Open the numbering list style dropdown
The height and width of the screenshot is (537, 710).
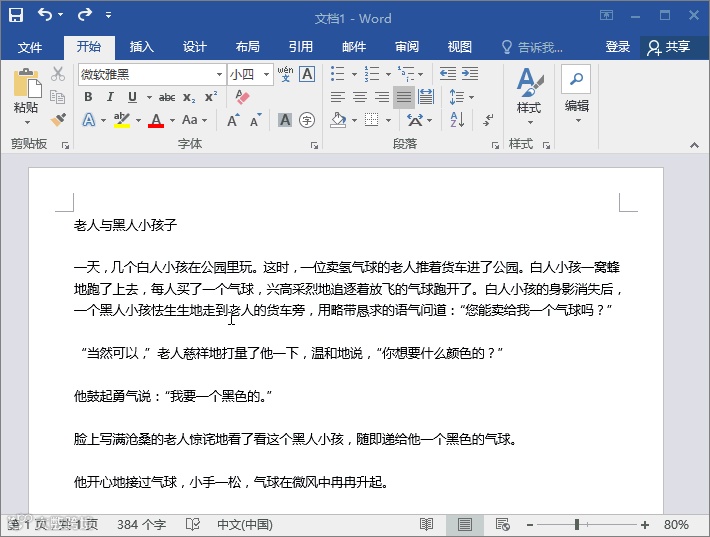[389, 74]
